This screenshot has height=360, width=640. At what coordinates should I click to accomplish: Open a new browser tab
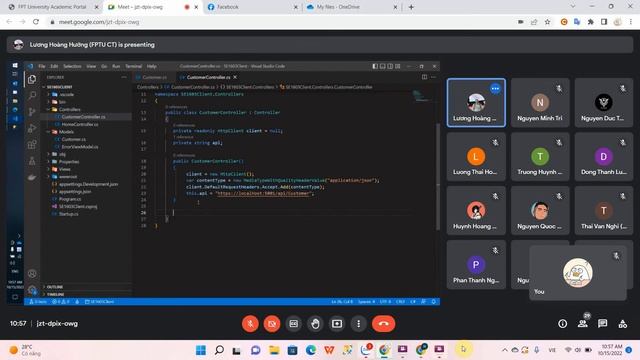[411, 7]
